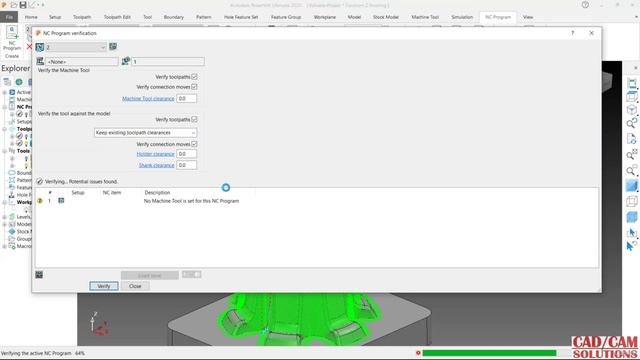Expand the Macros node in Explorer
640x360 pixels.
click(x=4, y=247)
